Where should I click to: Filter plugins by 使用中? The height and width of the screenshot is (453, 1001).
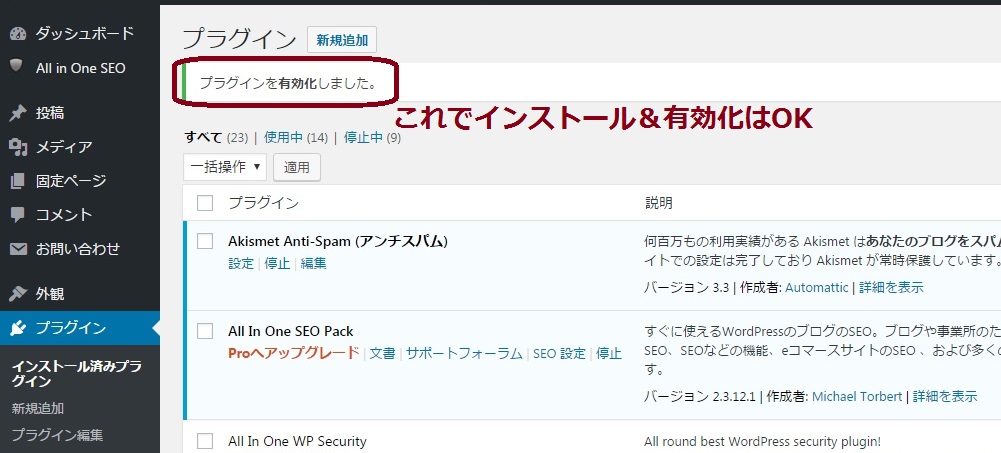283,137
